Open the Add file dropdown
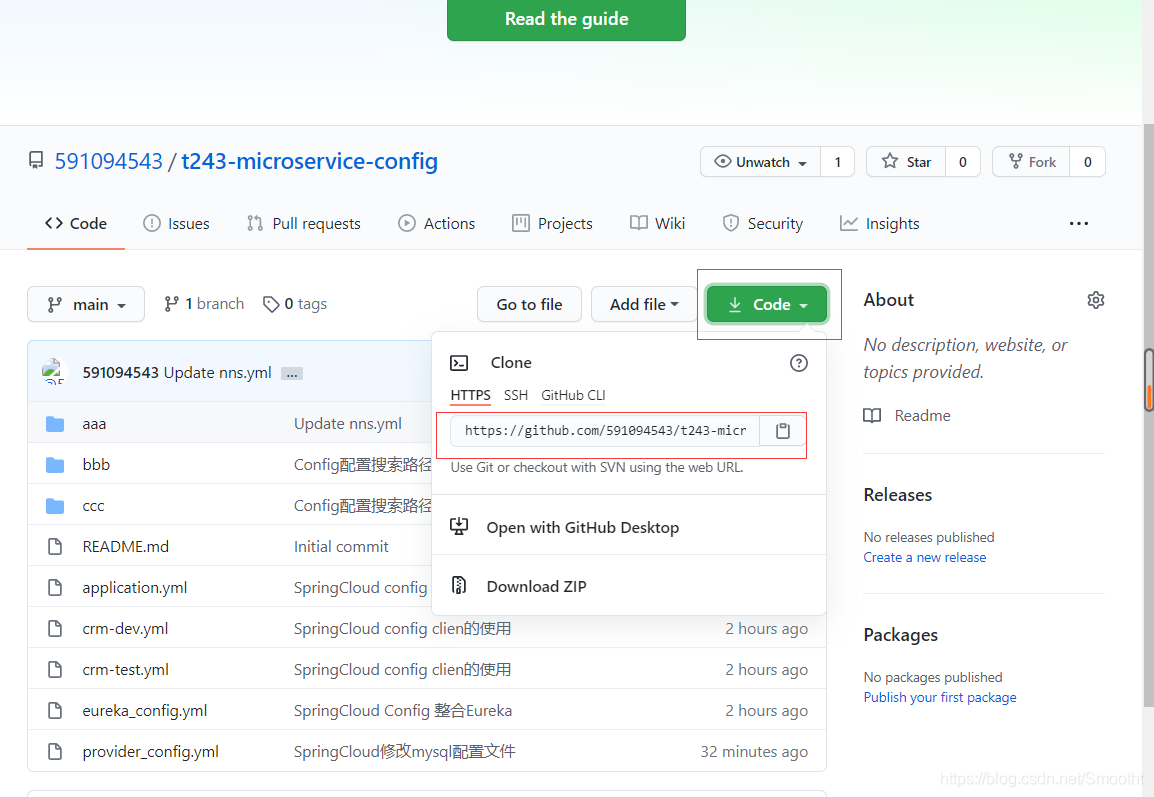The width and height of the screenshot is (1154, 797). (643, 304)
